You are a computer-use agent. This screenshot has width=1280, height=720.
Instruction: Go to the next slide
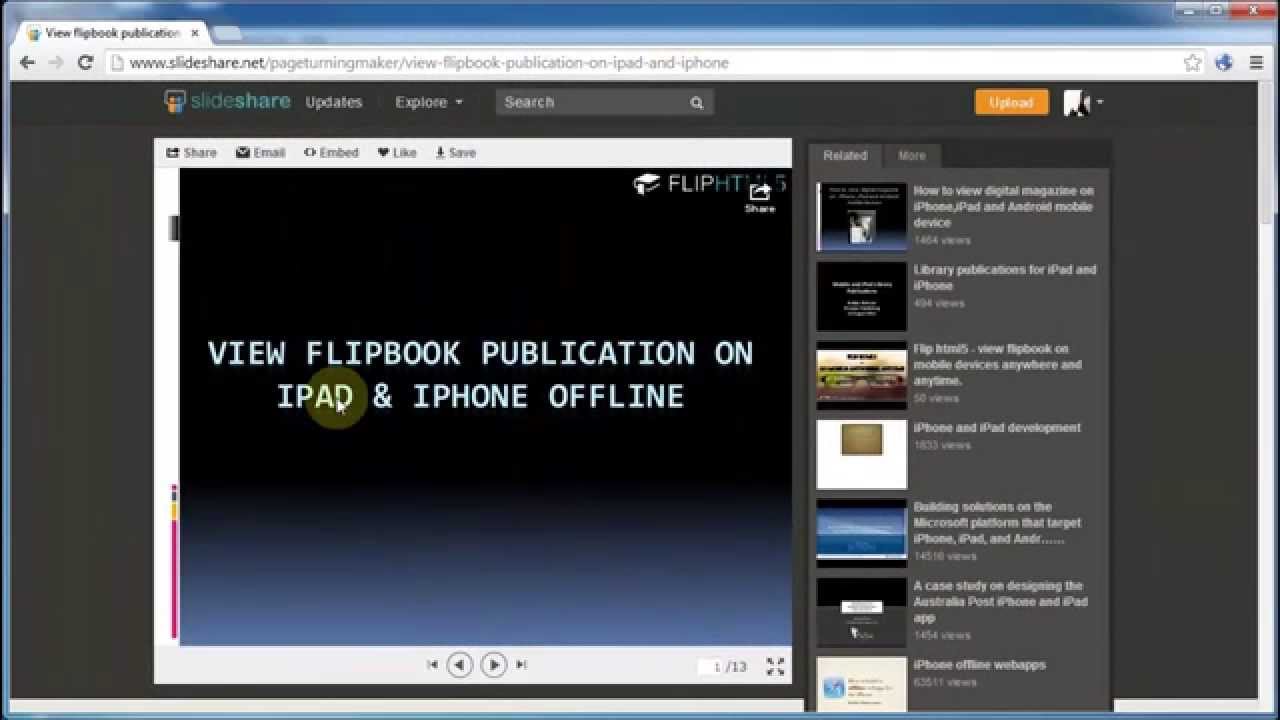(x=494, y=664)
